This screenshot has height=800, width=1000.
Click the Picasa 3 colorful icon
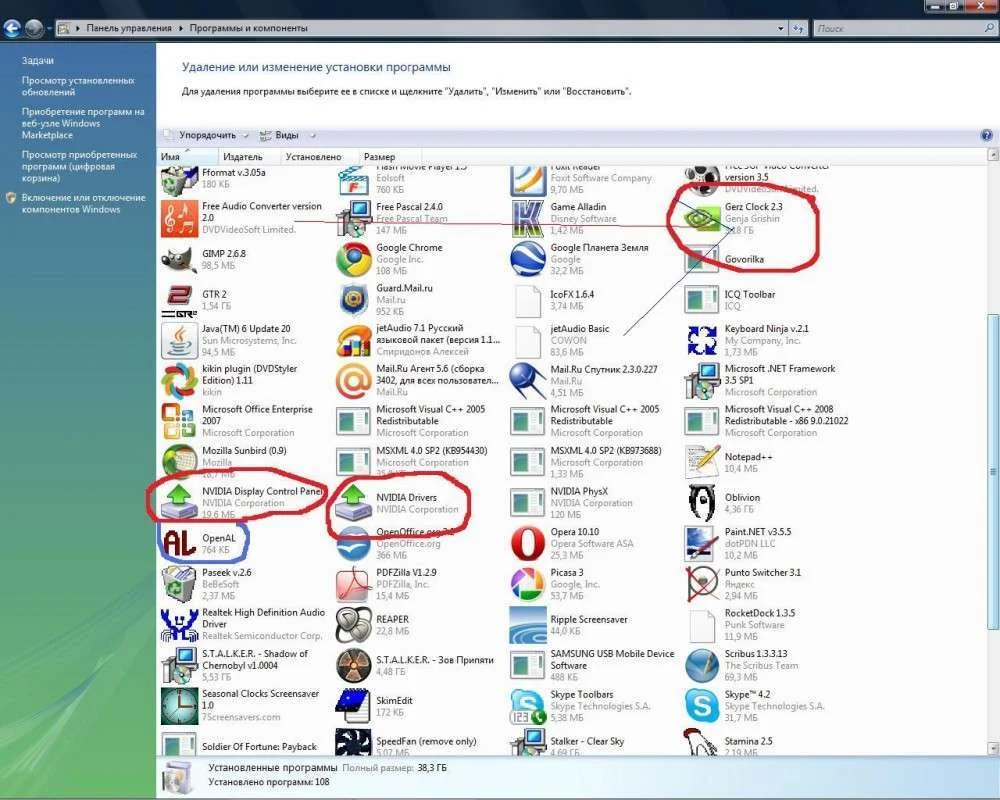point(528,584)
